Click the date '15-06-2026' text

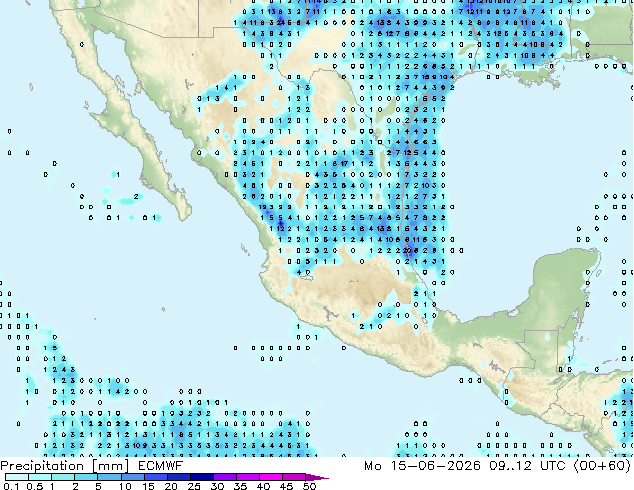click(435, 466)
